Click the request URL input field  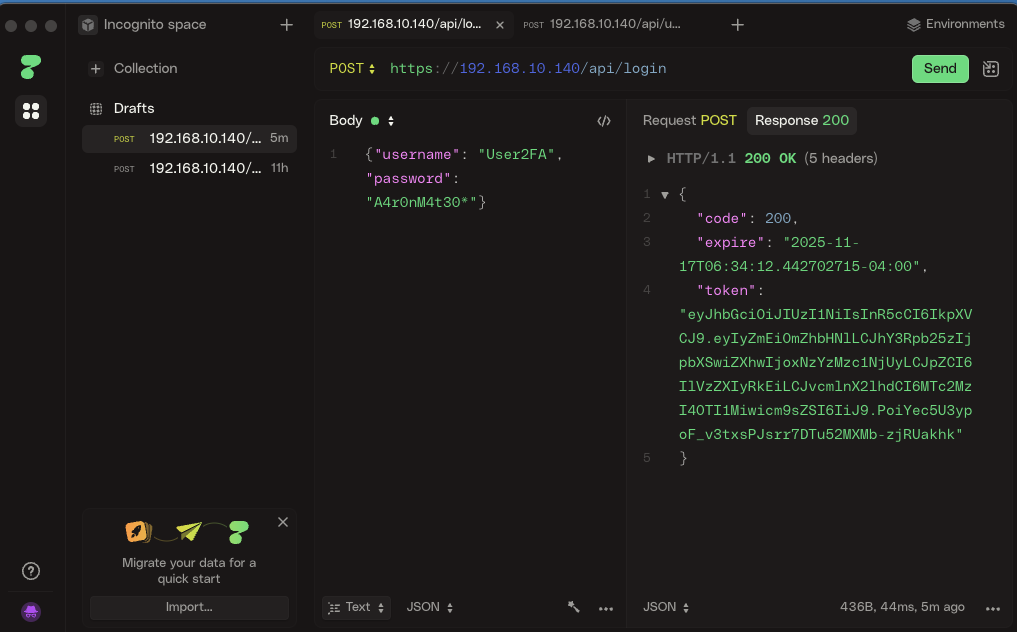pyautogui.click(x=640, y=69)
